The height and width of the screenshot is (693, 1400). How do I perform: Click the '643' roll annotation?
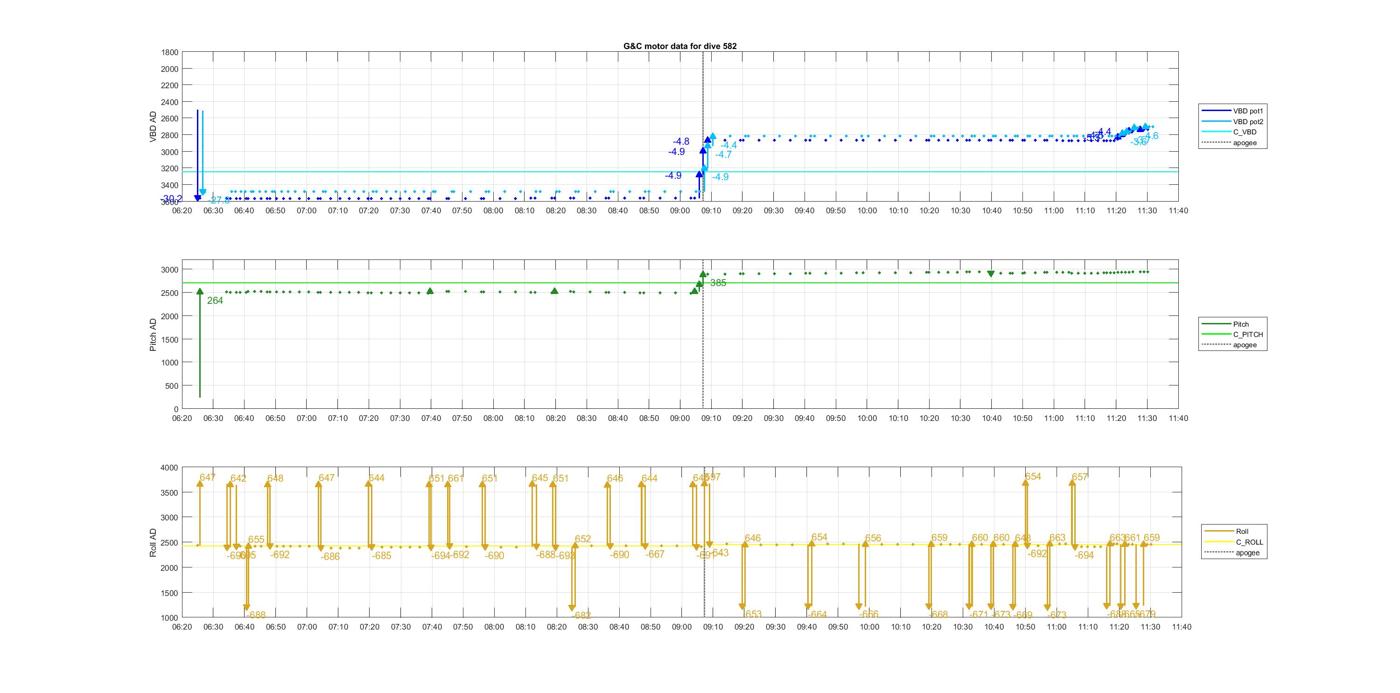(x=720, y=553)
